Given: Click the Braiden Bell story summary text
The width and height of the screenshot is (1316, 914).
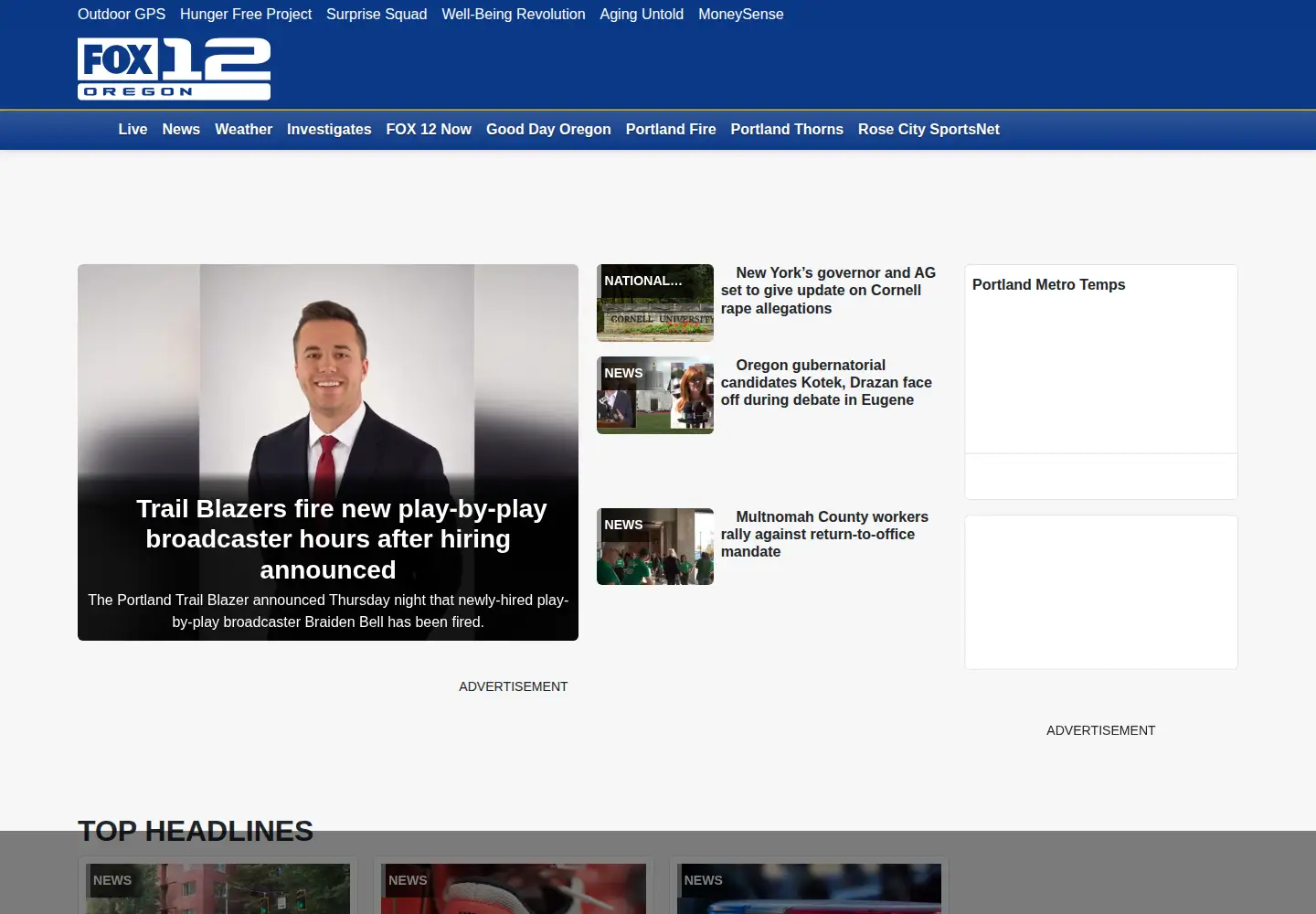Looking at the screenshot, I should [x=328, y=611].
